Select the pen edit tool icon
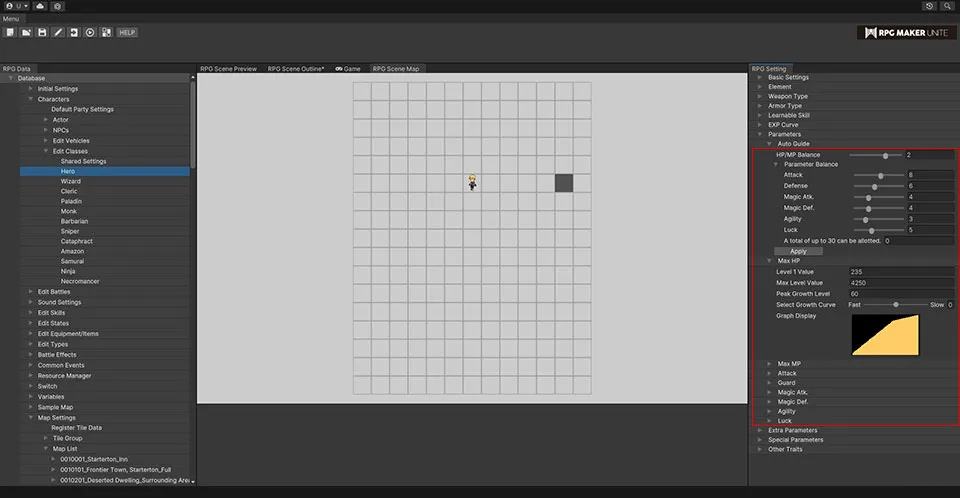960x498 pixels. tap(58, 32)
